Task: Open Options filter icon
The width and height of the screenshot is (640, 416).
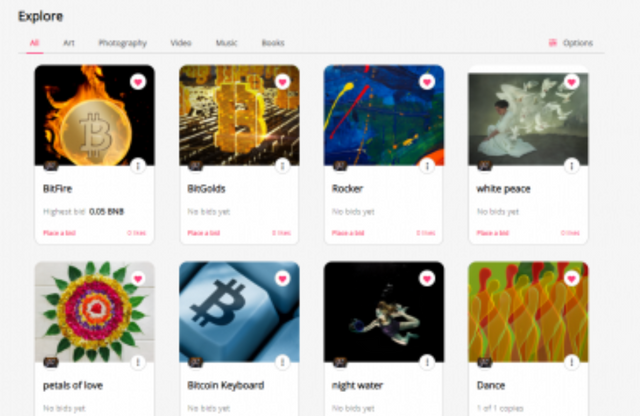Action: [553, 43]
